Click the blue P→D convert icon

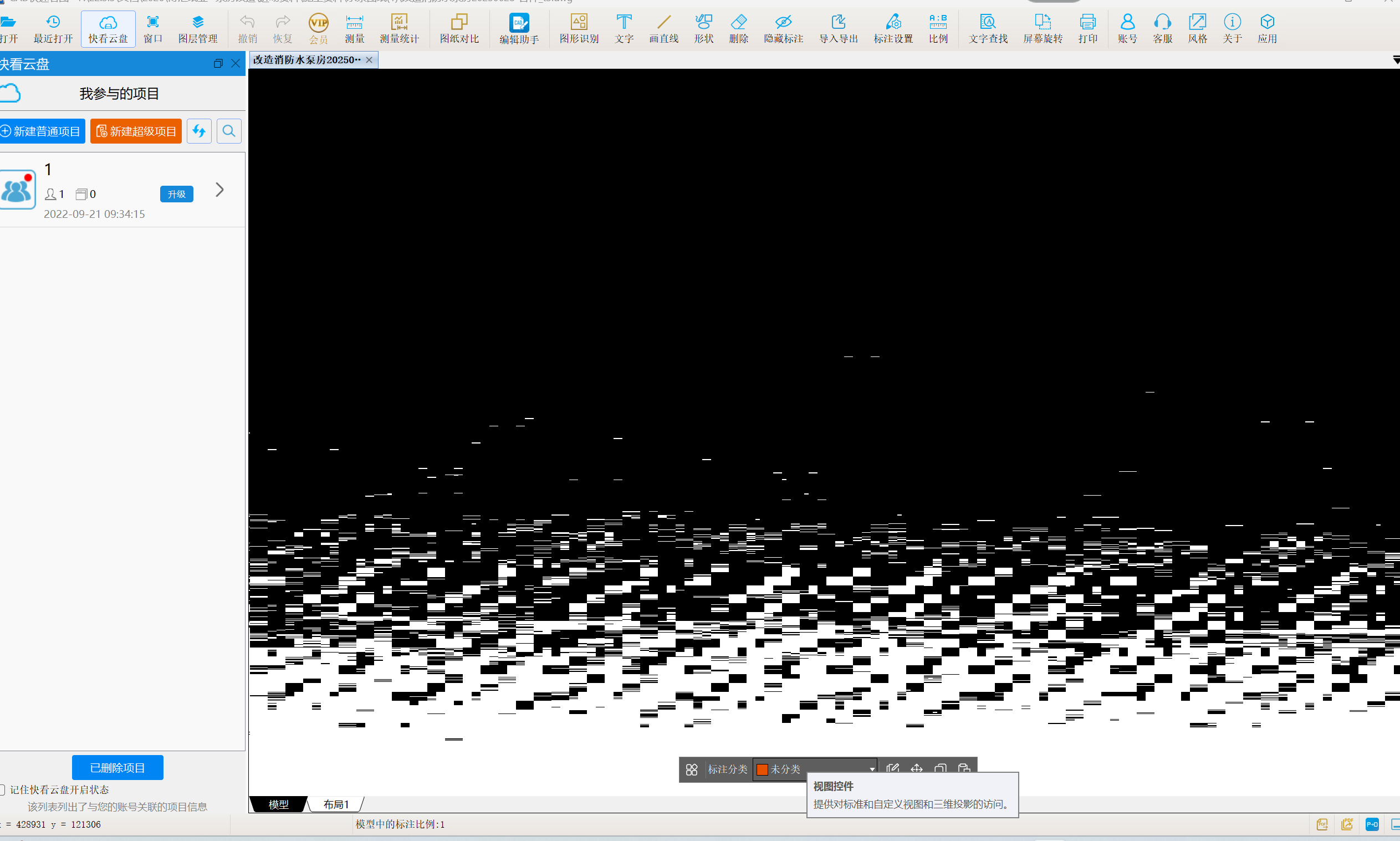1372,824
